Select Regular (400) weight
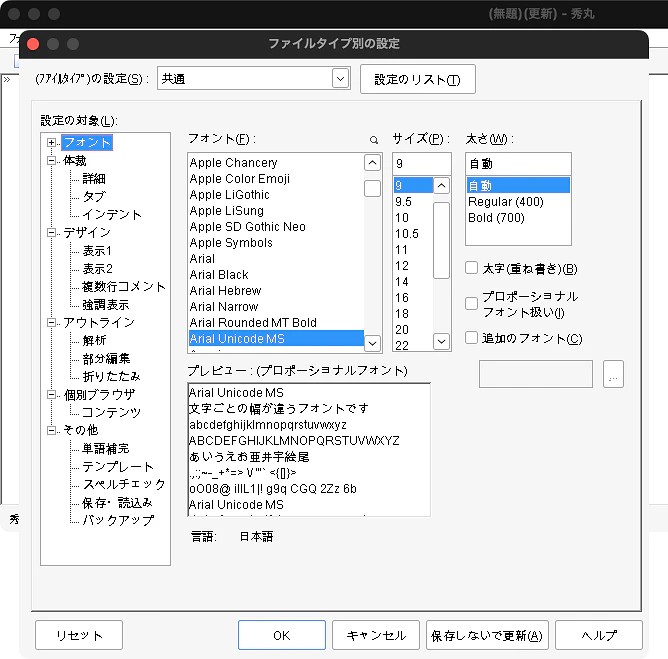This screenshot has height=659, width=668. 518,201
